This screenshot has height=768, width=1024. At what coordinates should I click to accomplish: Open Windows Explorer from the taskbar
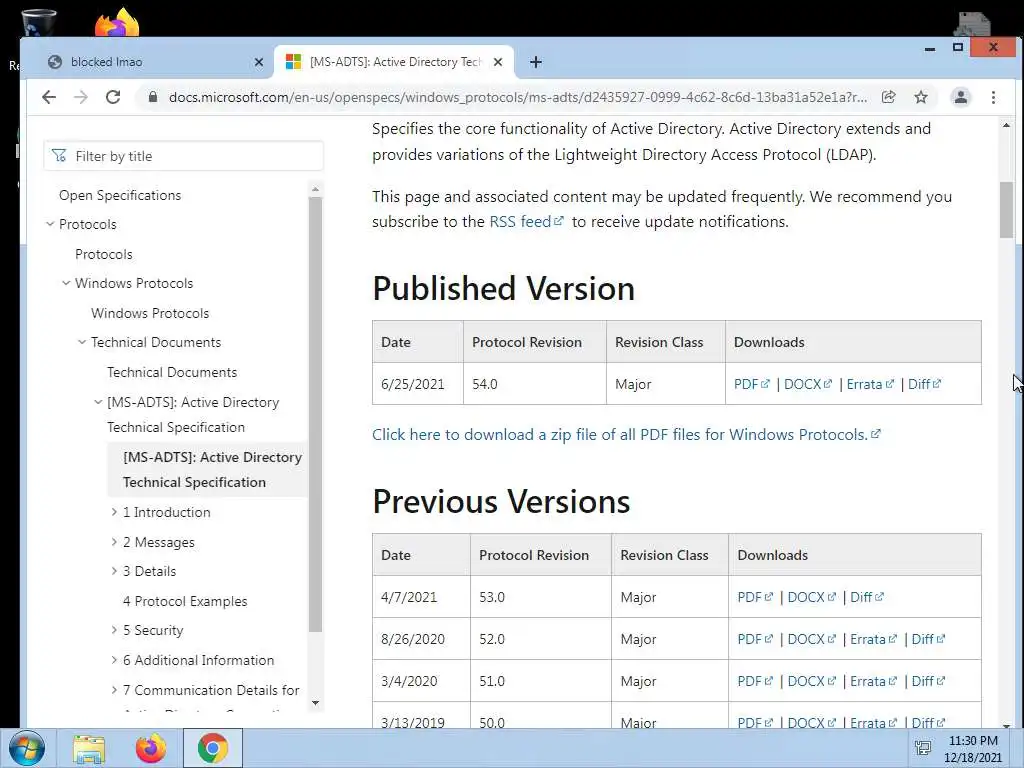pyautogui.click(x=89, y=748)
